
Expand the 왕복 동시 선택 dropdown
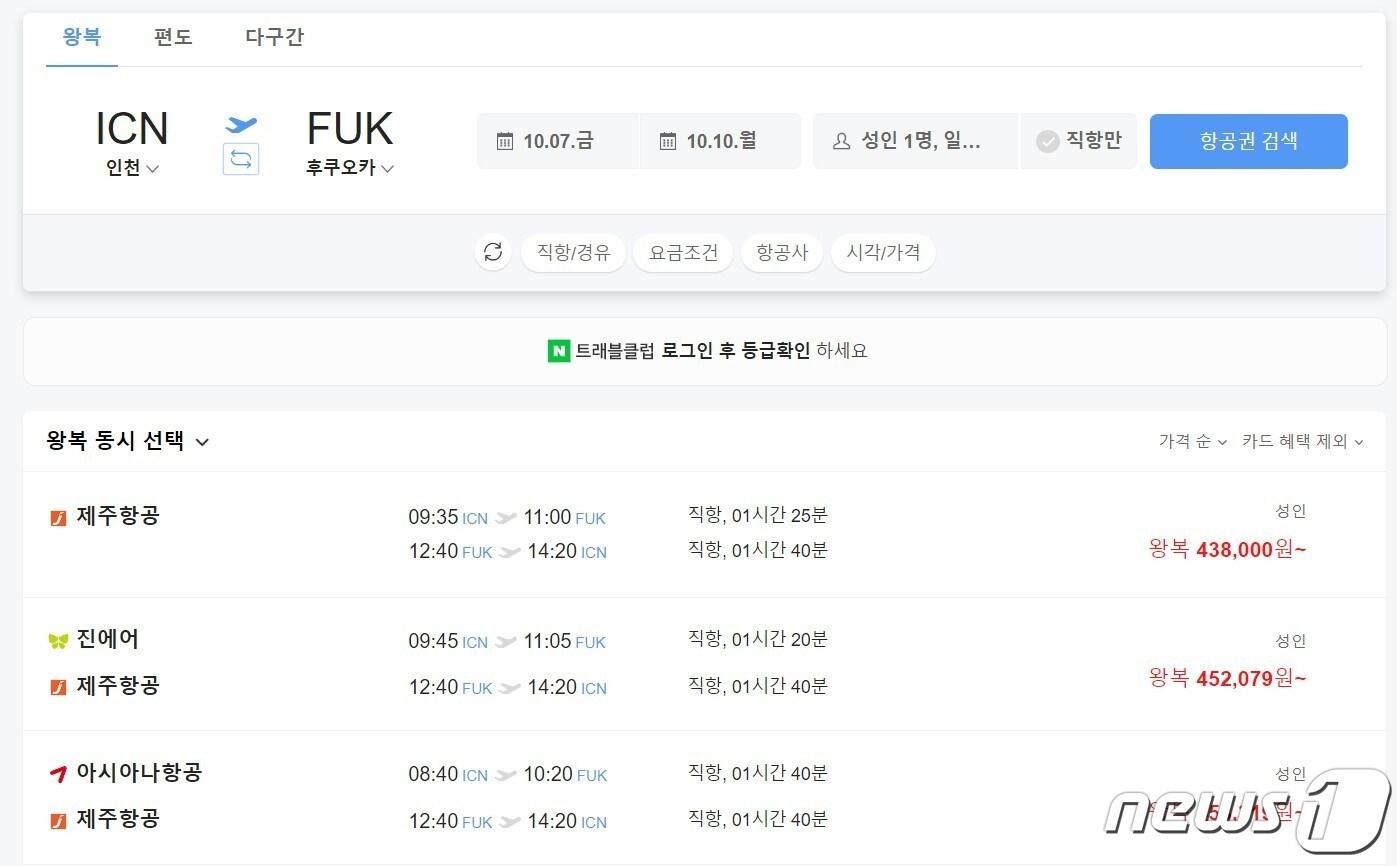click(128, 441)
